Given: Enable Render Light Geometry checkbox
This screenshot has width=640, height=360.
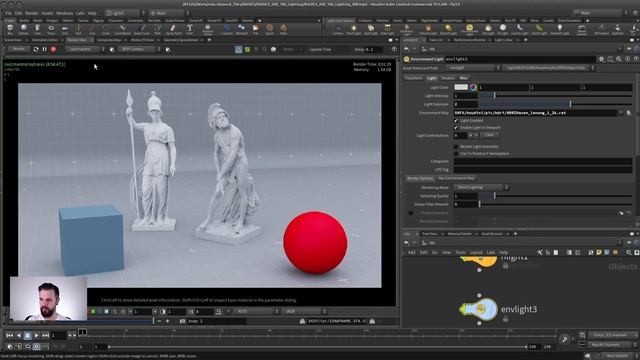Looking at the screenshot, I should (456, 147).
